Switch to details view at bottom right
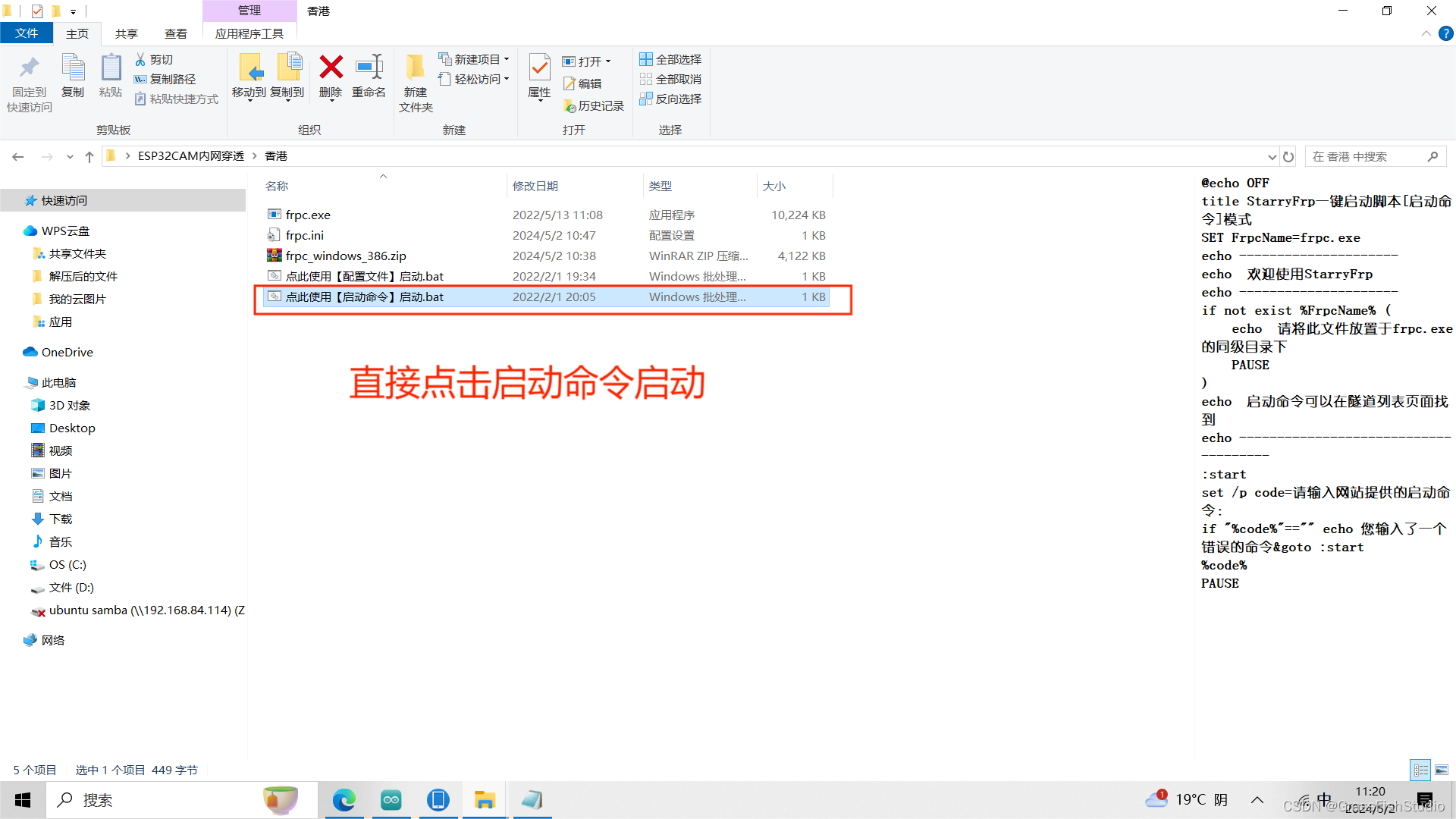The height and width of the screenshot is (819, 1456). point(1420,770)
